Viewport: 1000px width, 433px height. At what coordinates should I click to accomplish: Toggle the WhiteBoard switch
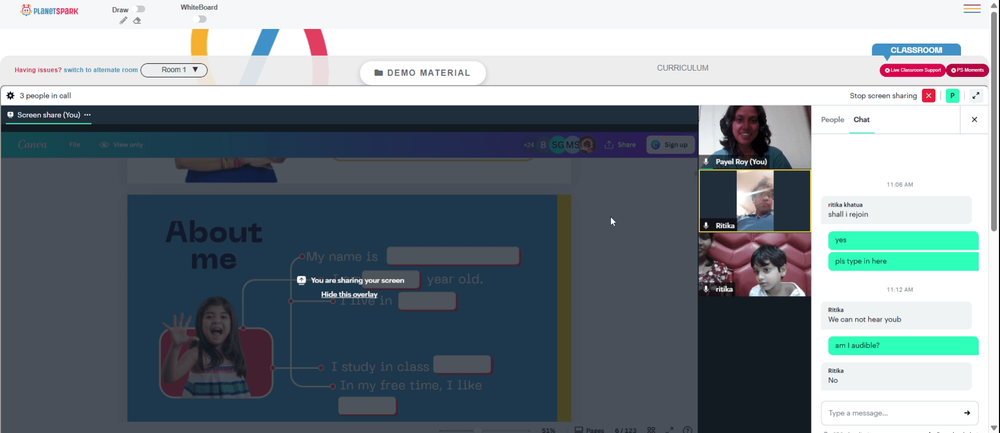pyautogui.click(x=201, y=19)
